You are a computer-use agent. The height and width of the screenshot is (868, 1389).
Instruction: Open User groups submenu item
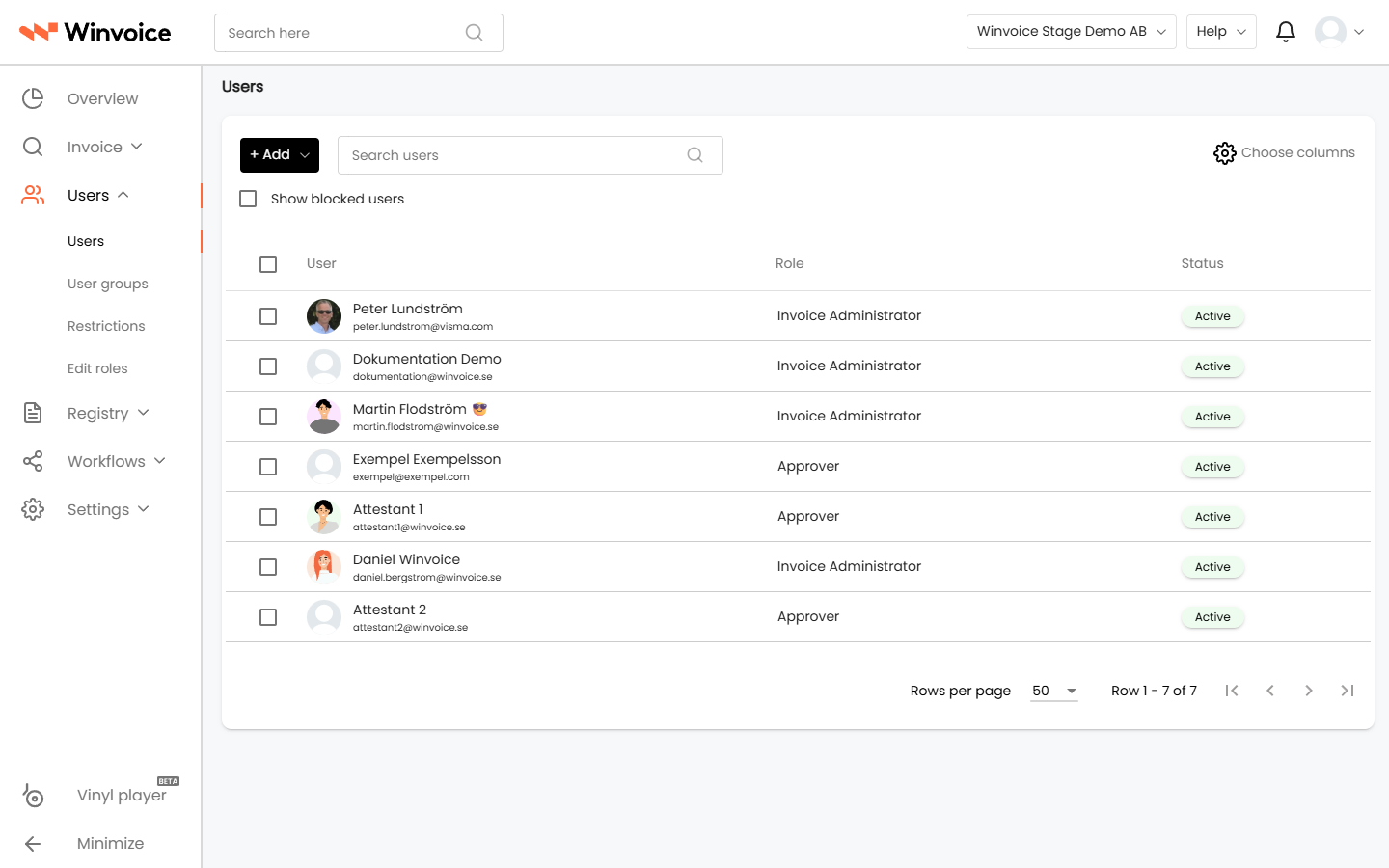108,284
